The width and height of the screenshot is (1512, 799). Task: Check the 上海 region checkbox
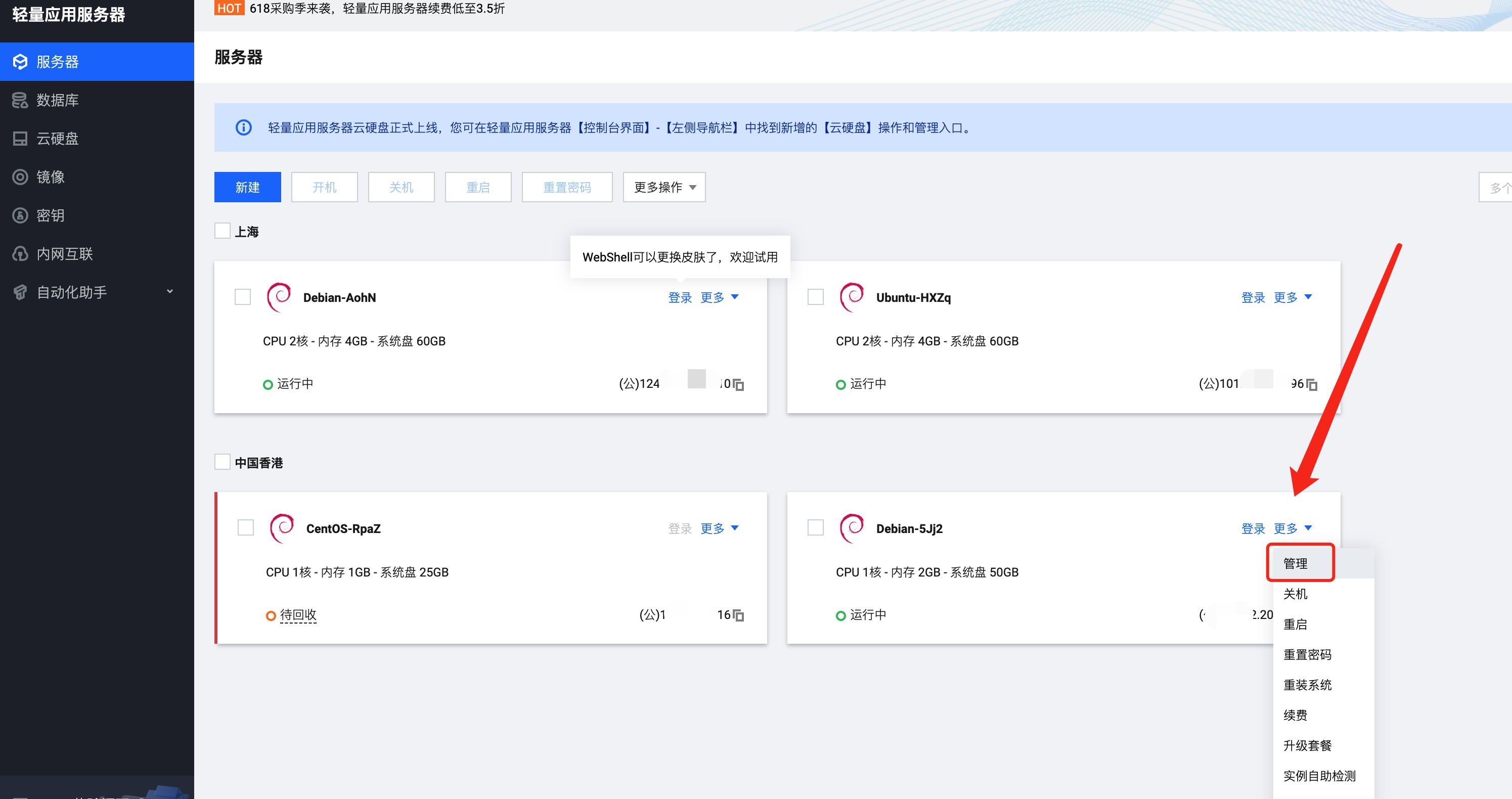[222, 231]
